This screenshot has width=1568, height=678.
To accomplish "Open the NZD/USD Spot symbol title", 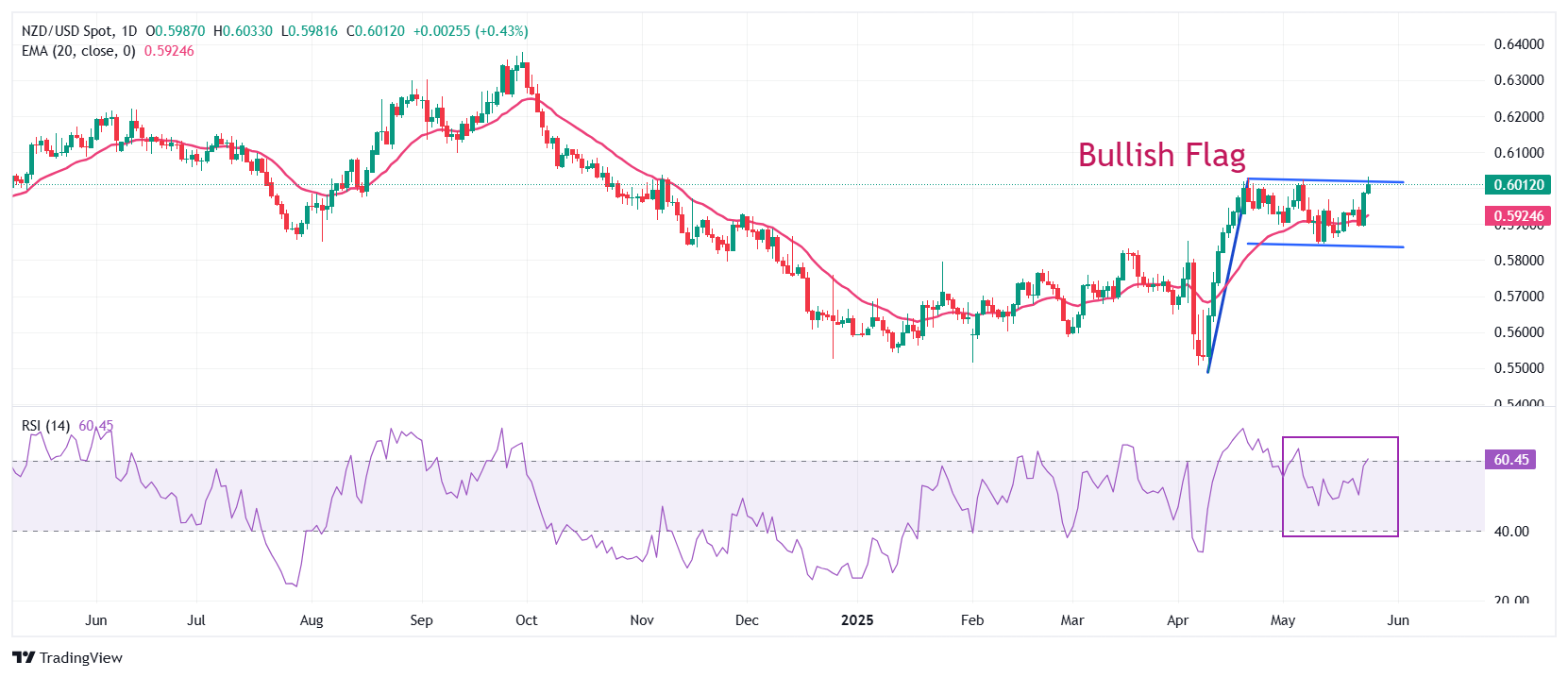I will pyautogui.click(x=65, y=31).
